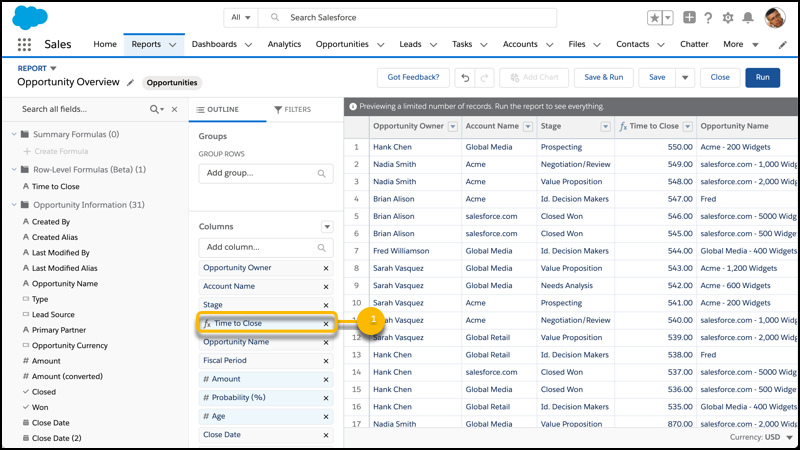
Task: Open Account Name column header menu
Action: tap(528, 127)
